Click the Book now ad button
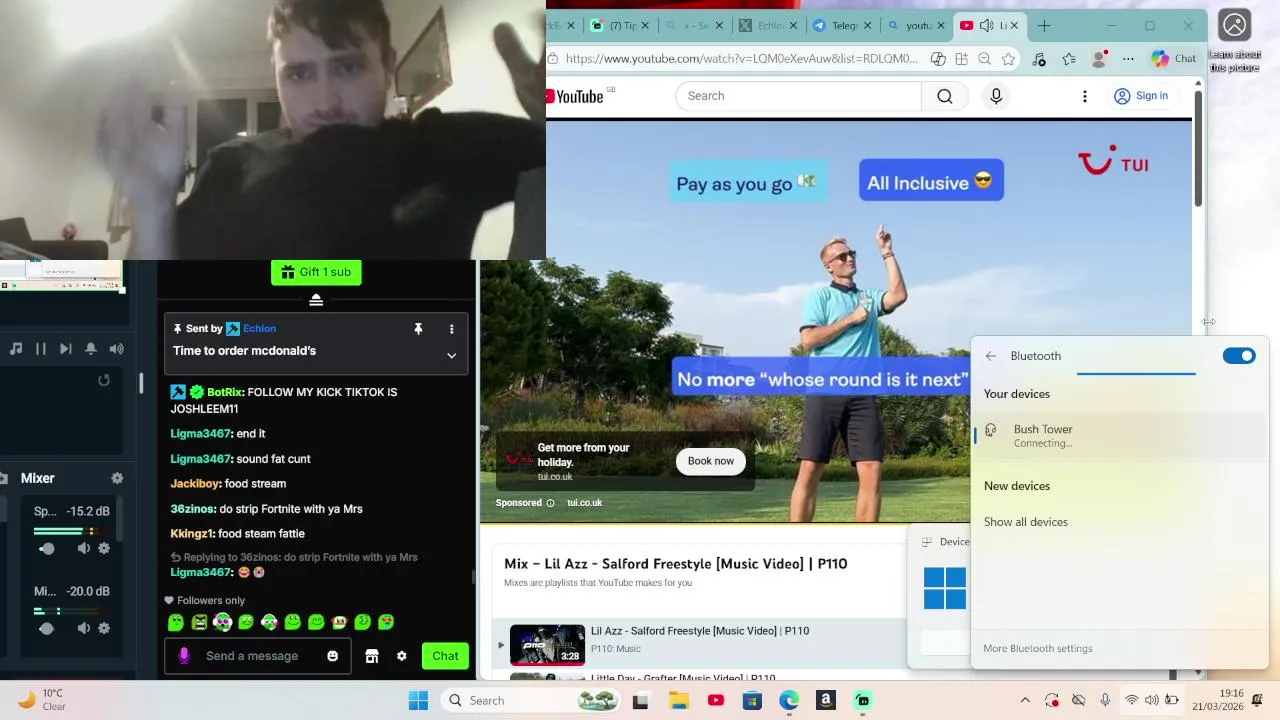Image resolution: width=1280 pixels, height=720 pixels. click(x=711, y=461)
